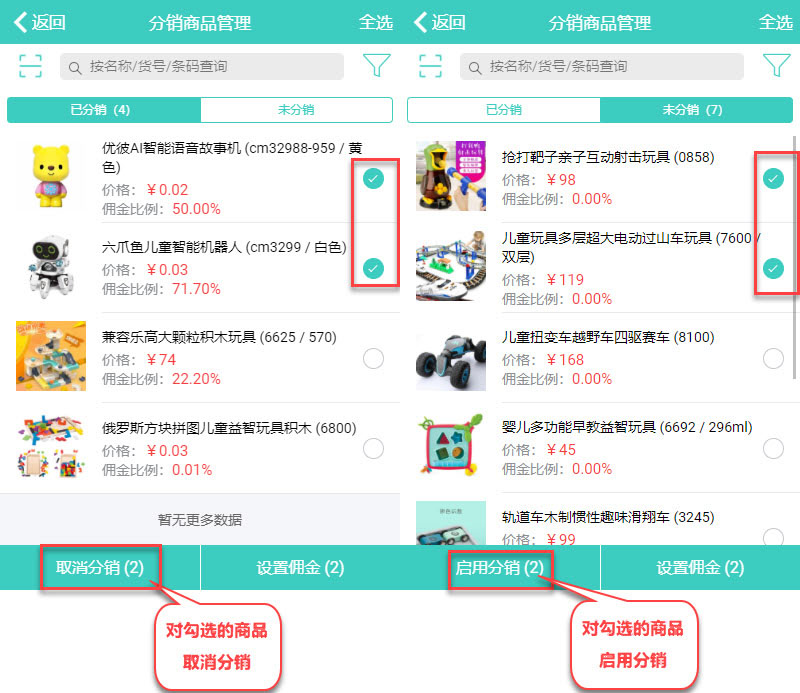The width and height of the screenshot is (800, 693).
Task: Click 设置佣金 (2) beside 取消分销
Action: (x=300, y=568)
